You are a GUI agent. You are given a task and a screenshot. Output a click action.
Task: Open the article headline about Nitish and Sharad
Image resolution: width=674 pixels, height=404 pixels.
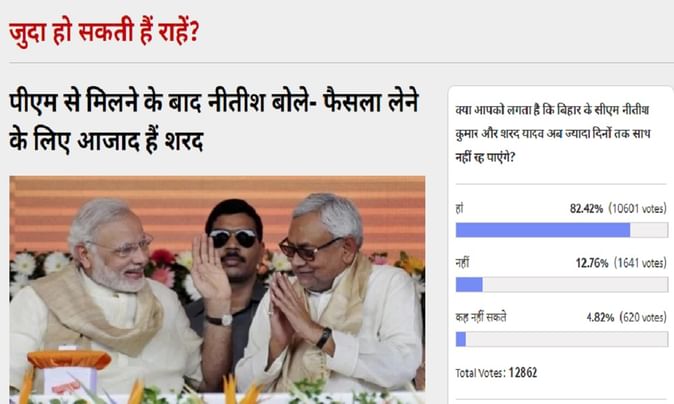pyautogui.click(x=214, y=121)
